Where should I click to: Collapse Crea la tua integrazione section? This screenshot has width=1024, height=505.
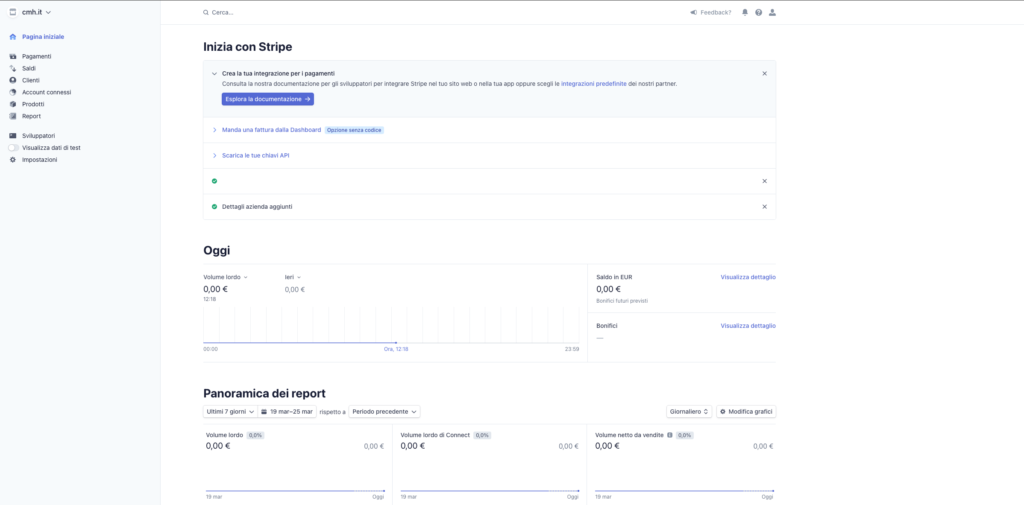coord(214,74)
